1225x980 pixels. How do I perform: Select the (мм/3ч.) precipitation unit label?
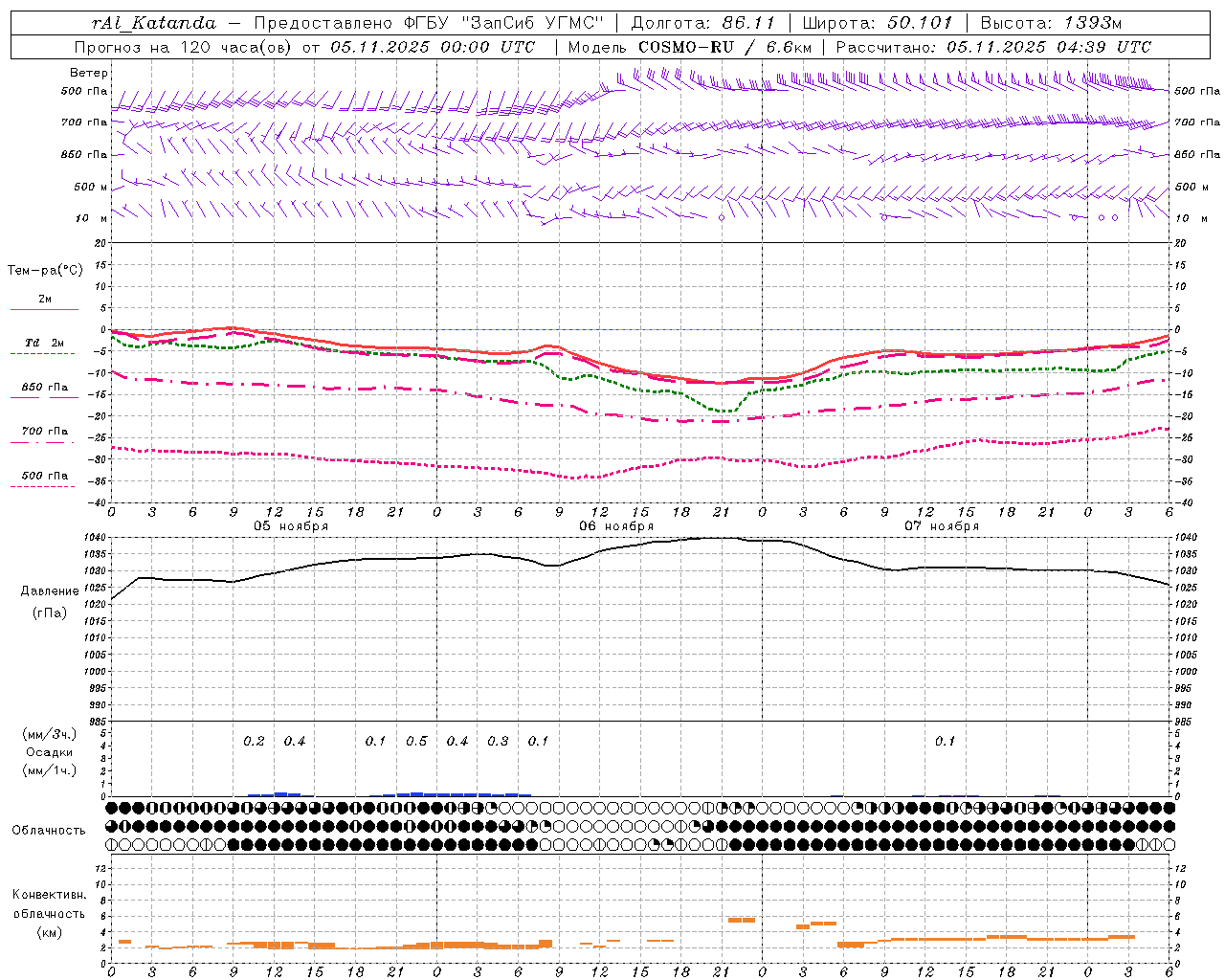(x=50, y=734)
